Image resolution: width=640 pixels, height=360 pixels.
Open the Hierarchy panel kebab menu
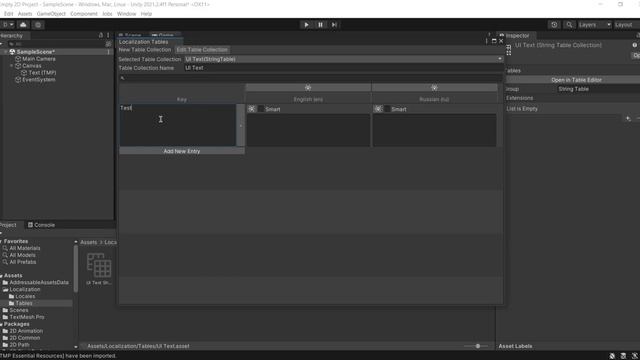coord(108,36)
